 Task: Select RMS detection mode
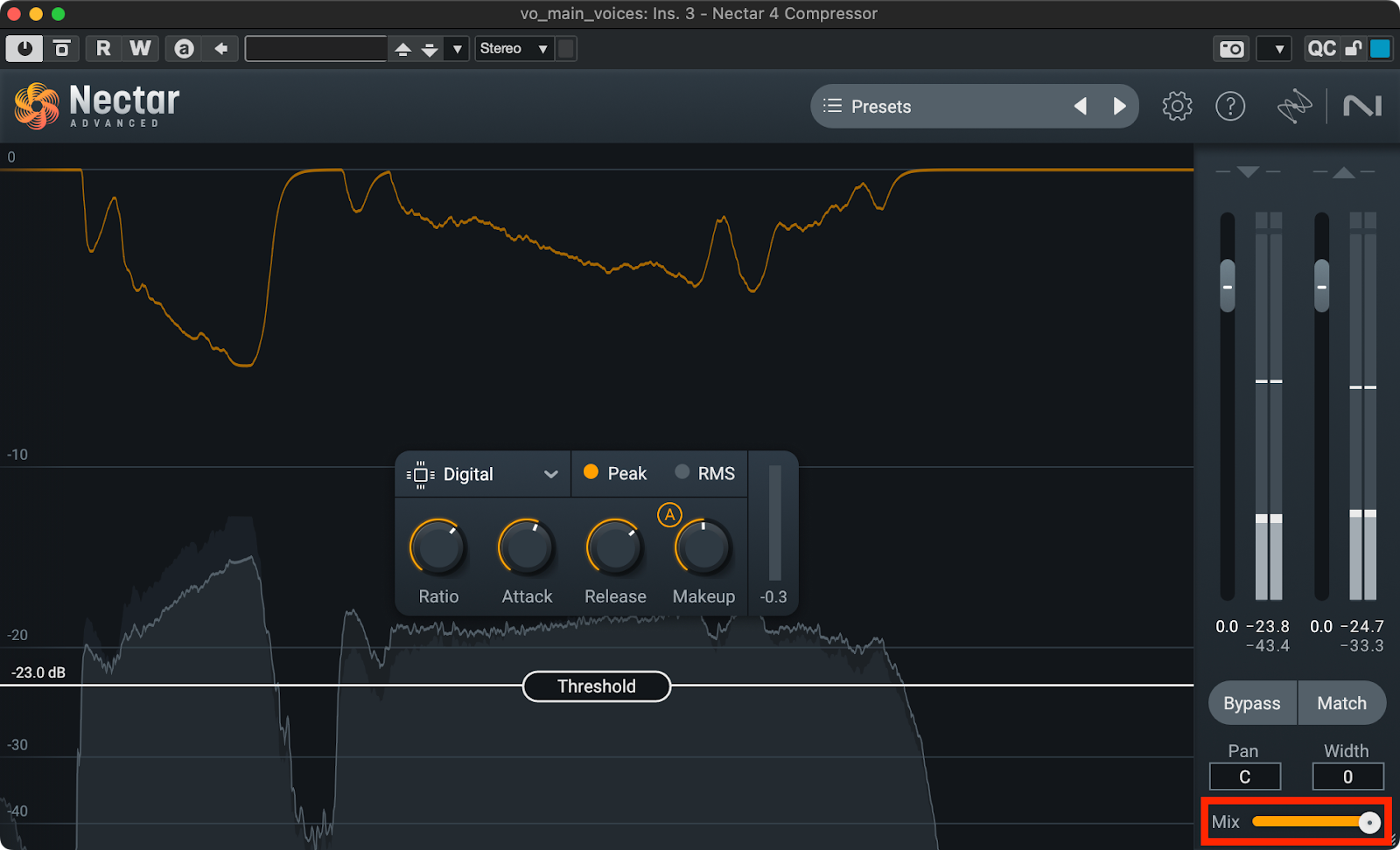[x=705, y=473]
